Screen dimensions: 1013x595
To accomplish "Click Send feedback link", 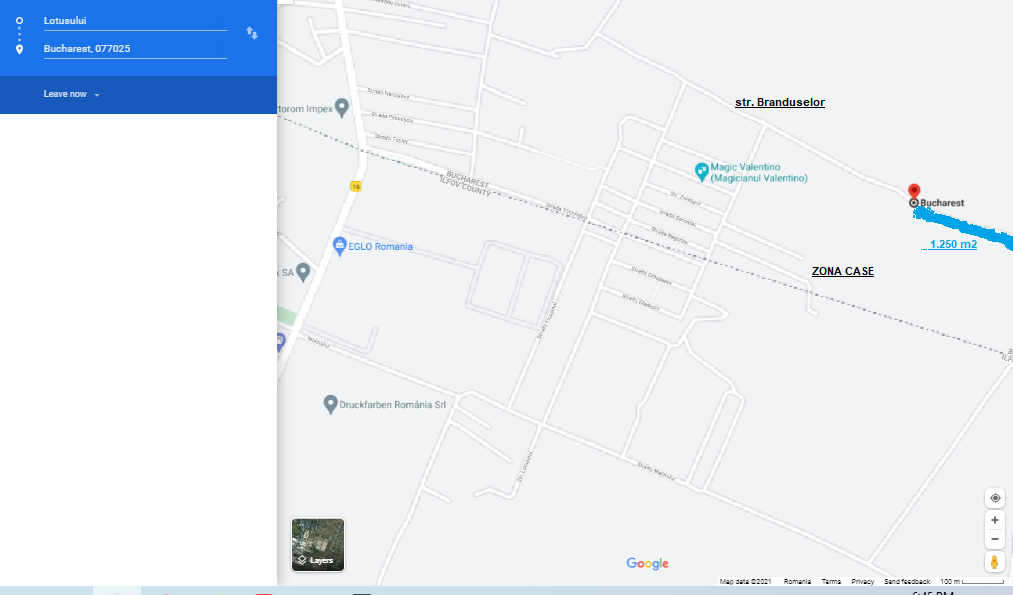I will 907,581.
